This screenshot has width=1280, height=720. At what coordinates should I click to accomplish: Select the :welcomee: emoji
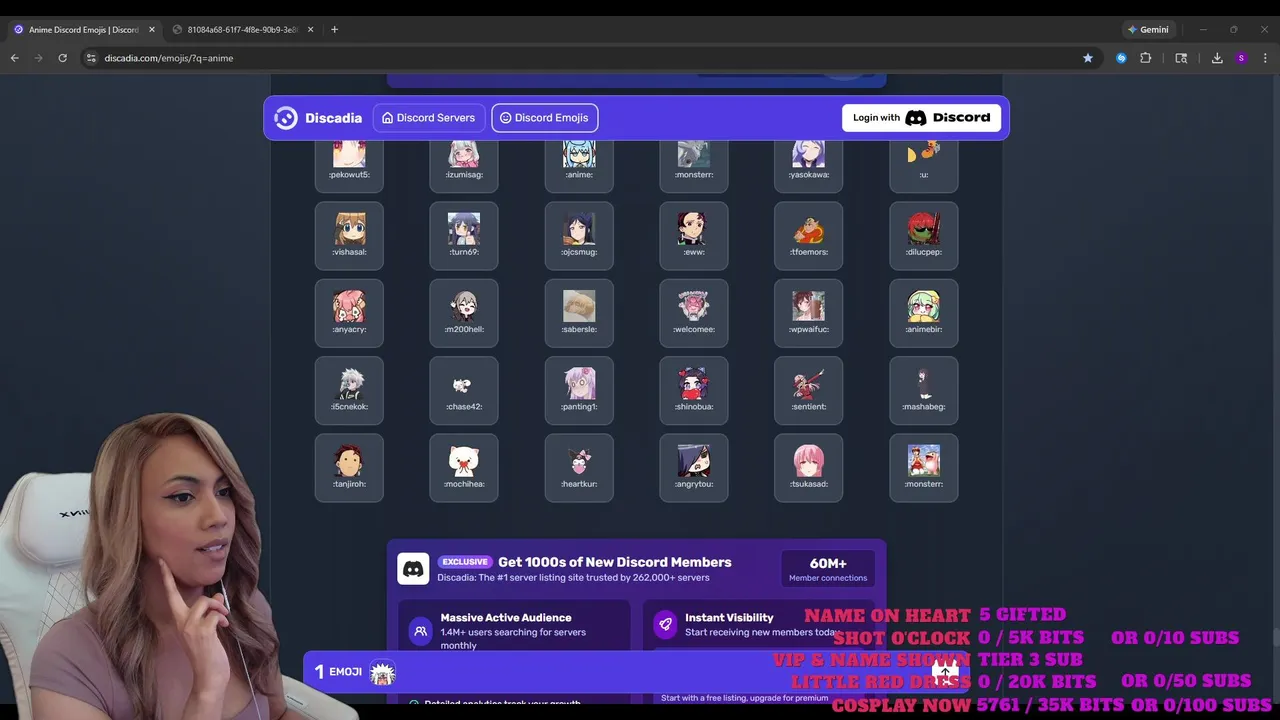pyautogui.click(x=694, y=313)
